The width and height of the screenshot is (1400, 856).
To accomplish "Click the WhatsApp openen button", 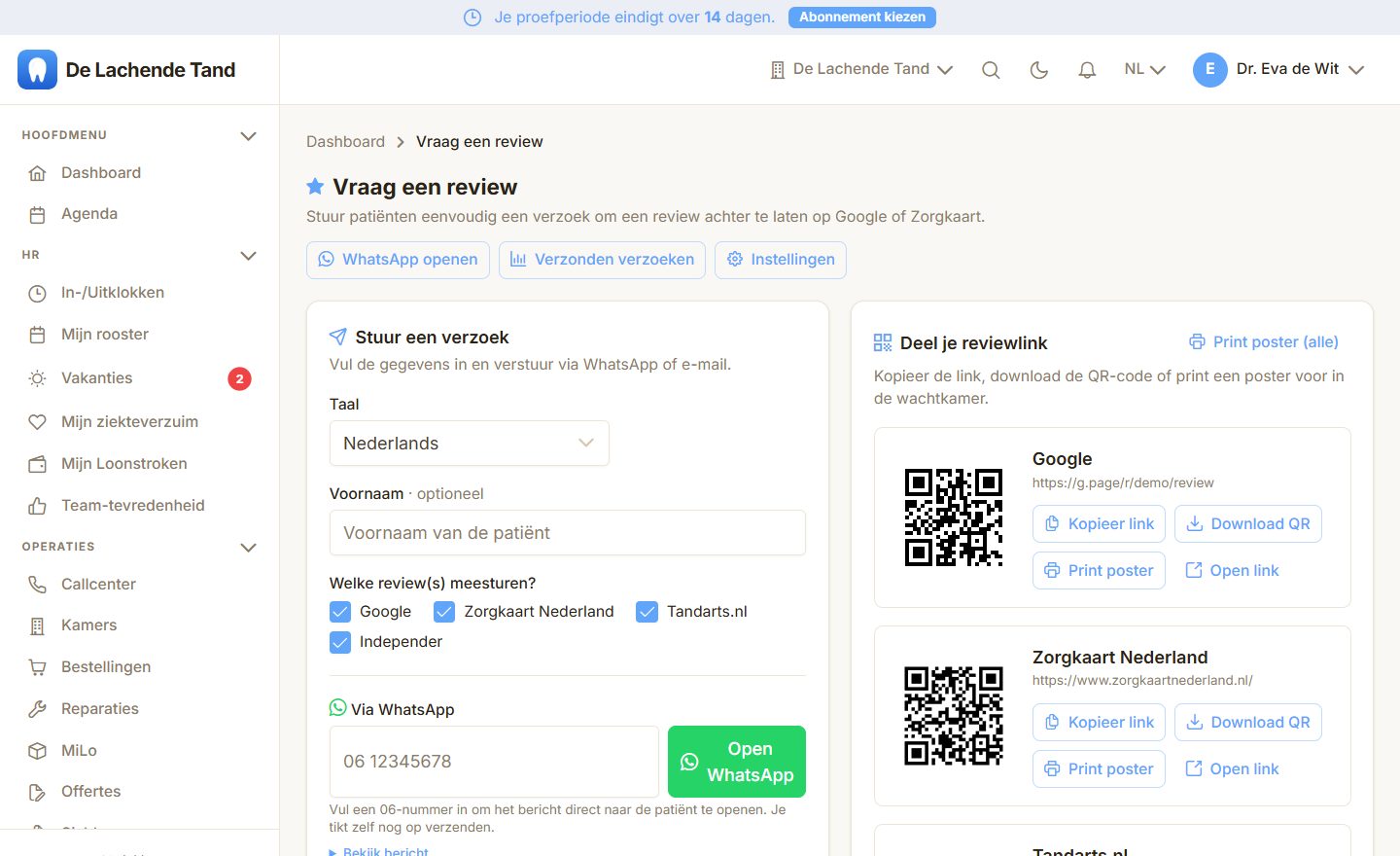I will [x=398, y=260].
